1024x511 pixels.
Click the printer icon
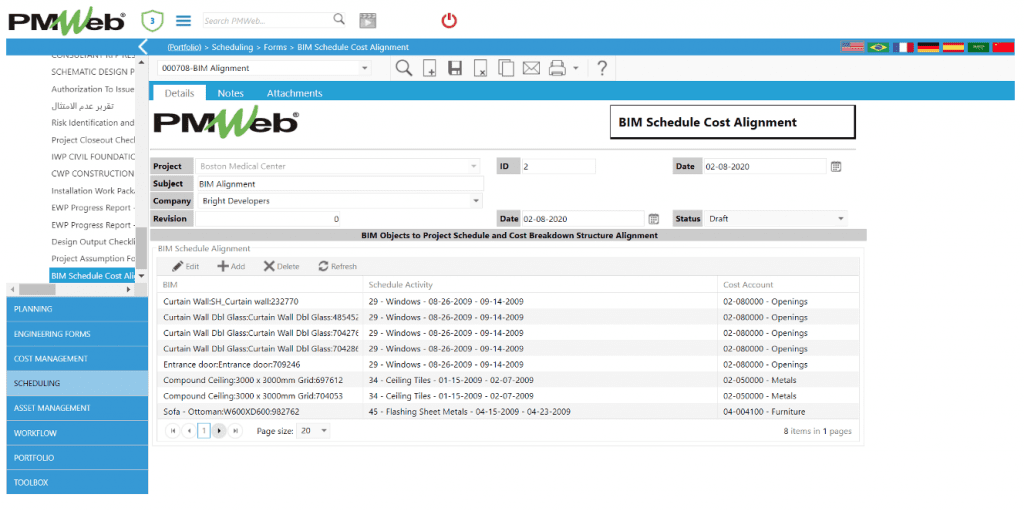[x=557, y=69]
